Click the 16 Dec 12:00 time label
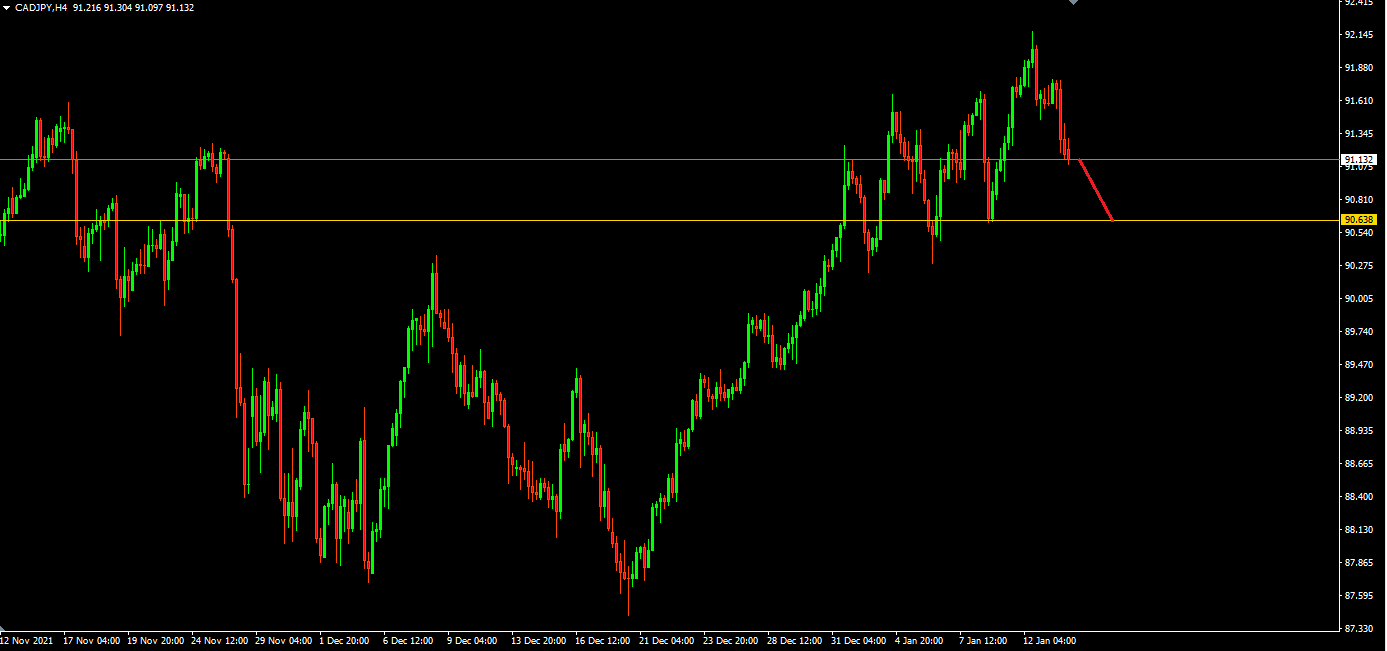This screenshot has height=651, width=1387. pyautogui.click(x=604, y=640)
